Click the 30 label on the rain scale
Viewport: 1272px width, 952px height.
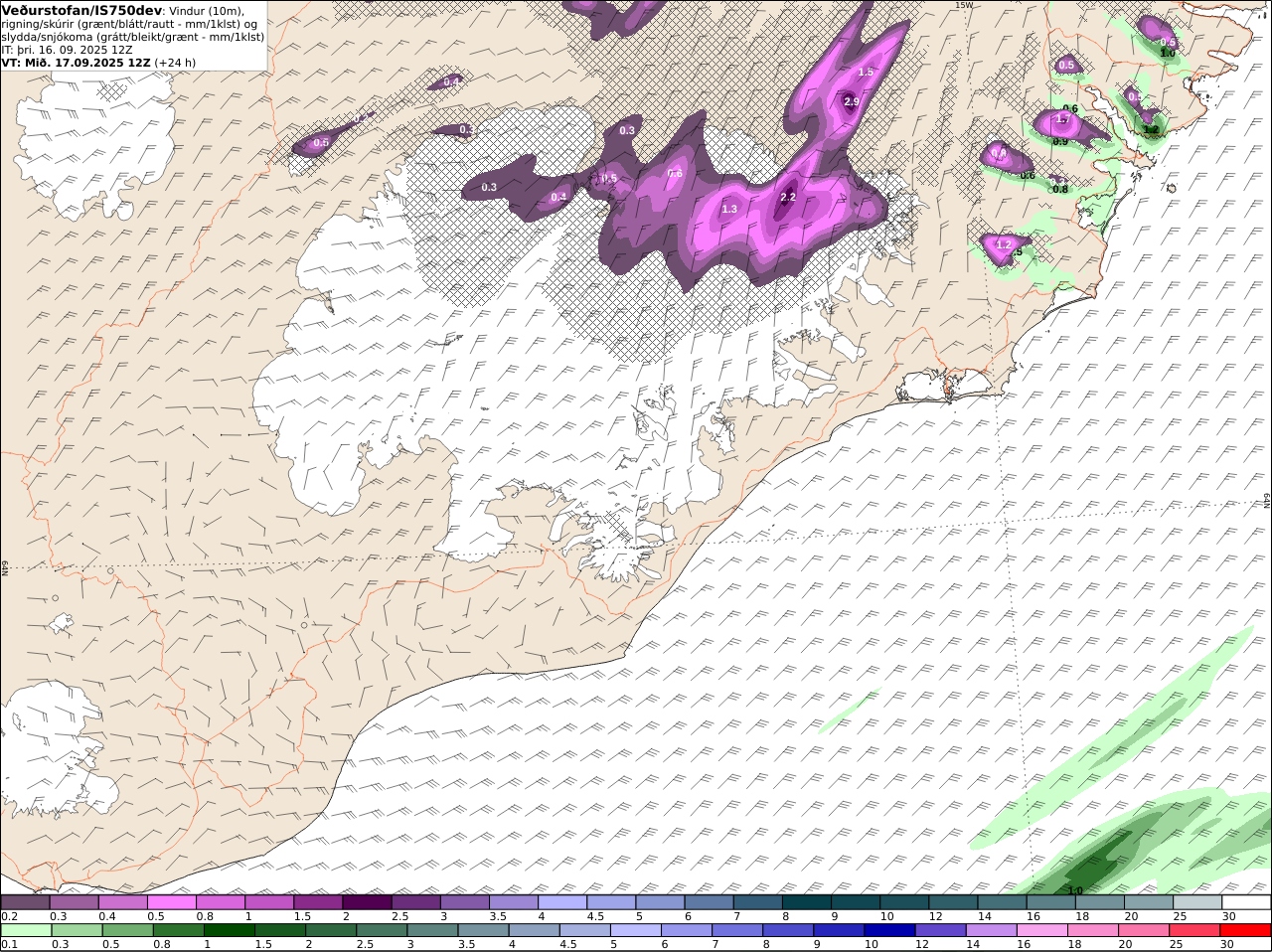pos(1226,944)
